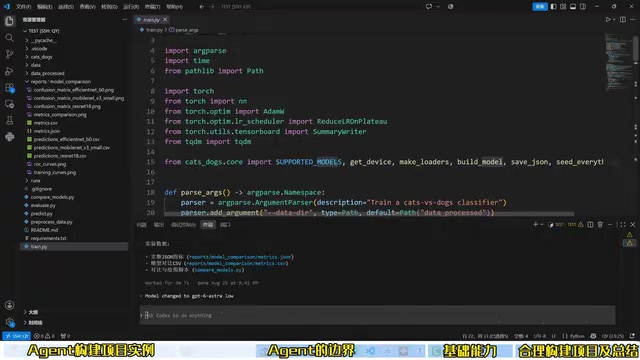640x360 pixels.
Task: Focus the Ask Codex input field
Action: [377, 315]
